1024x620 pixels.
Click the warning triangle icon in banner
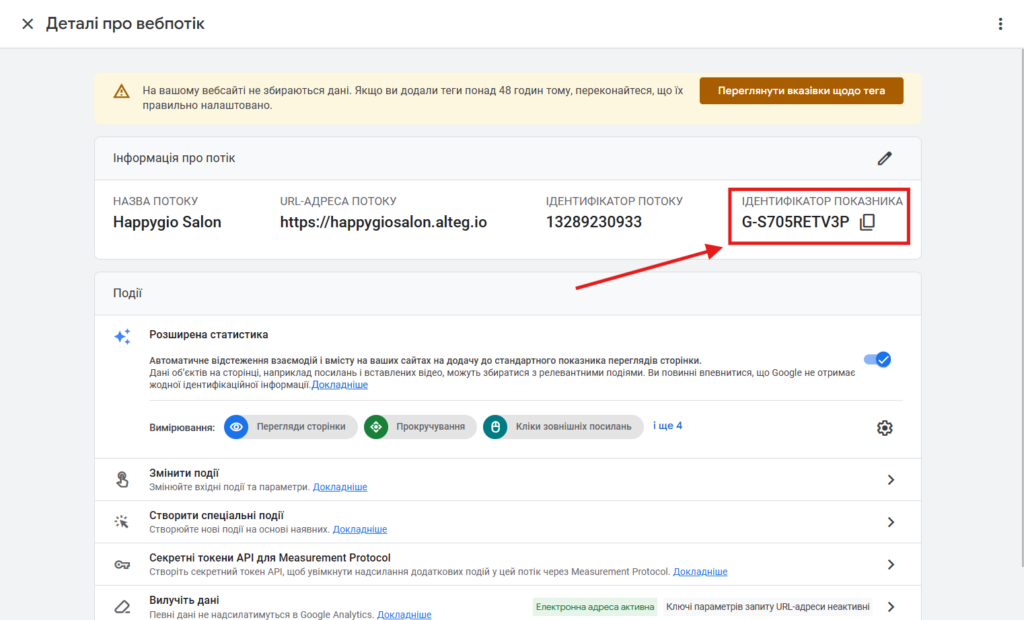pos(121,91)
